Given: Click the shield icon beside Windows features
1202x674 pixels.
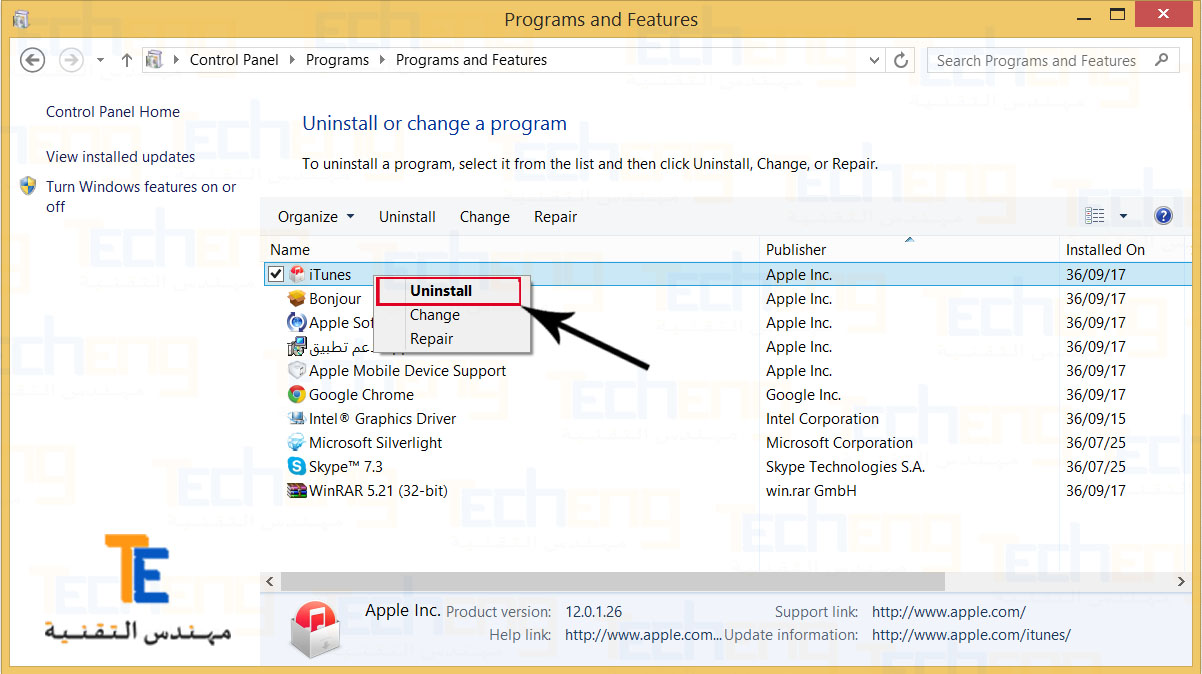Looking at the screenshot, I should 29,187.
